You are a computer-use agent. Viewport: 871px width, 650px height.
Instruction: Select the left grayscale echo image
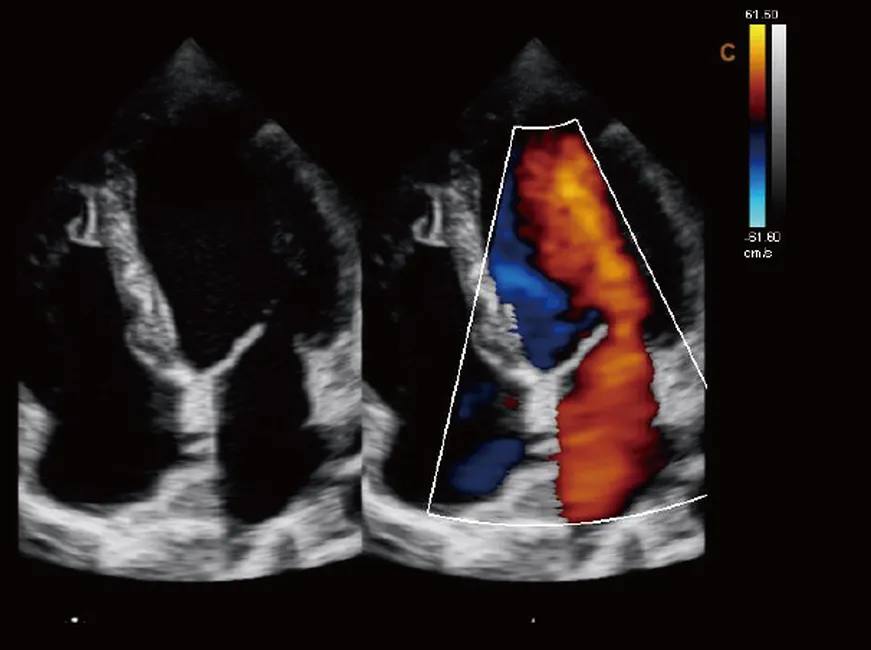(190, 320)
